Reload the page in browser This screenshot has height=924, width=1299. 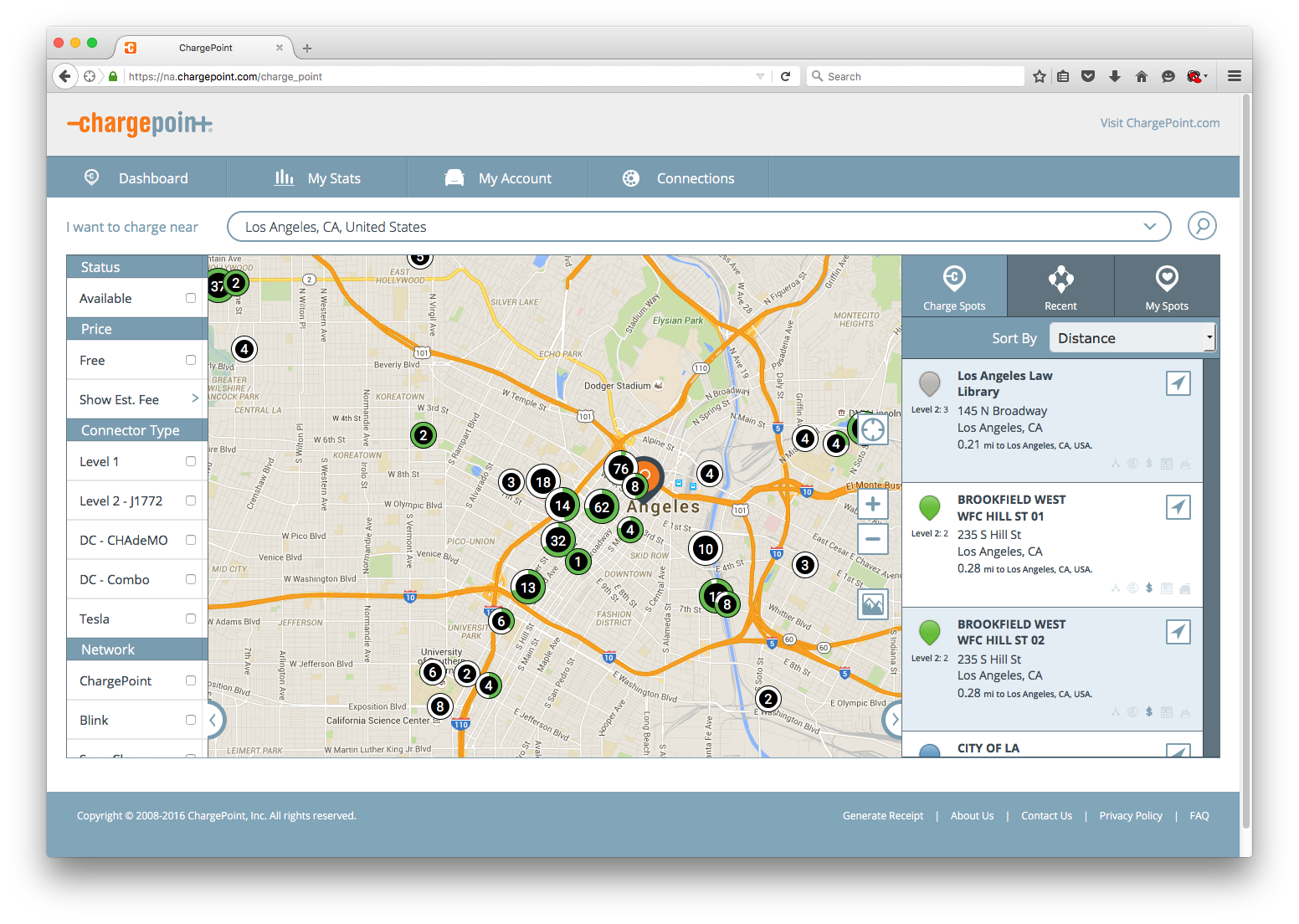click(x=785, y=76)
